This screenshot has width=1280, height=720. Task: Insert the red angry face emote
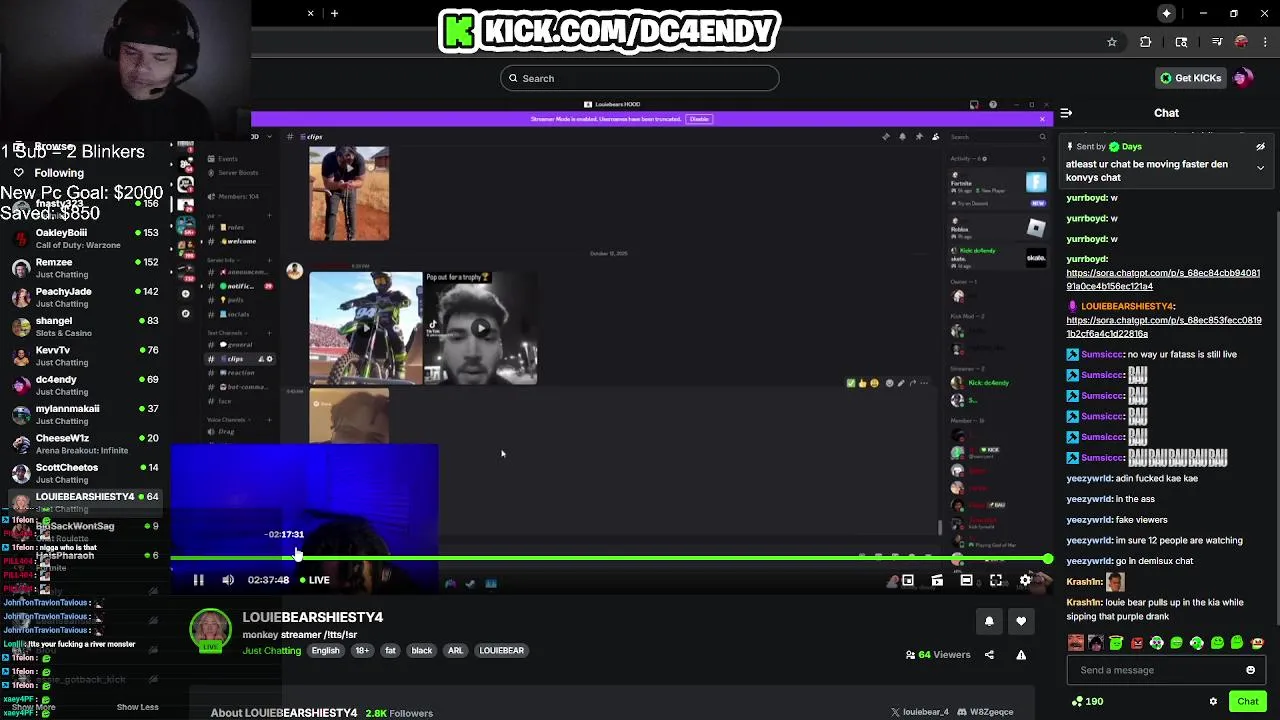pos(1136,643)
